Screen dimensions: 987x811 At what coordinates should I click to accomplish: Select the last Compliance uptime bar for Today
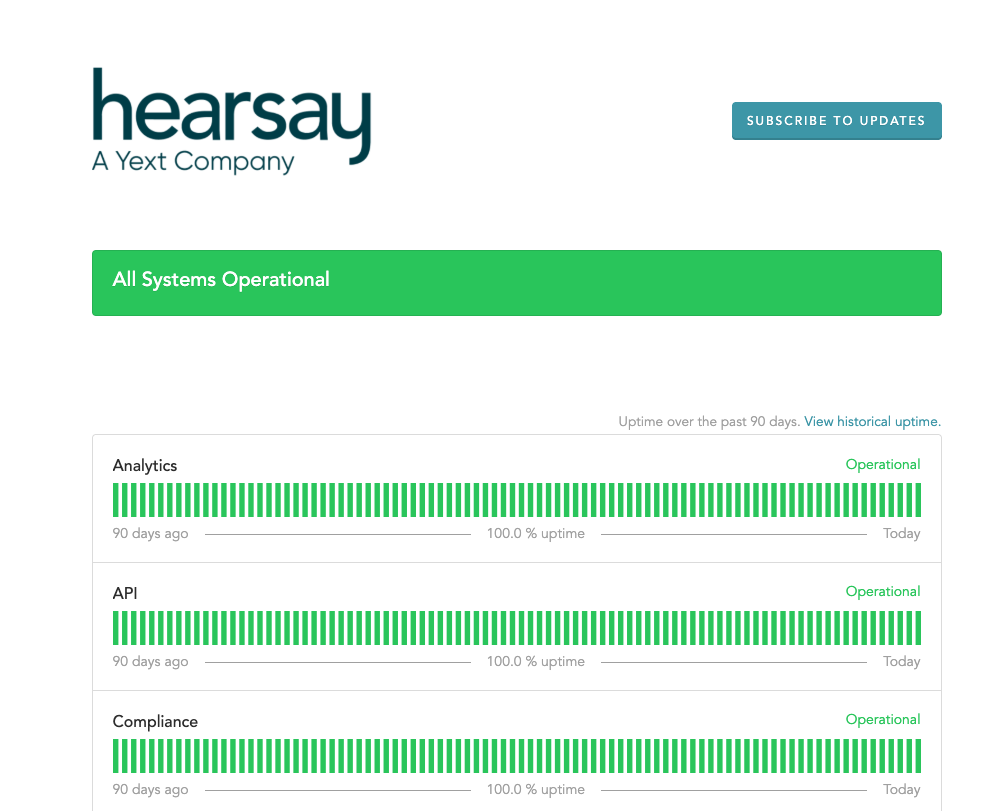(x=918, y=756)
